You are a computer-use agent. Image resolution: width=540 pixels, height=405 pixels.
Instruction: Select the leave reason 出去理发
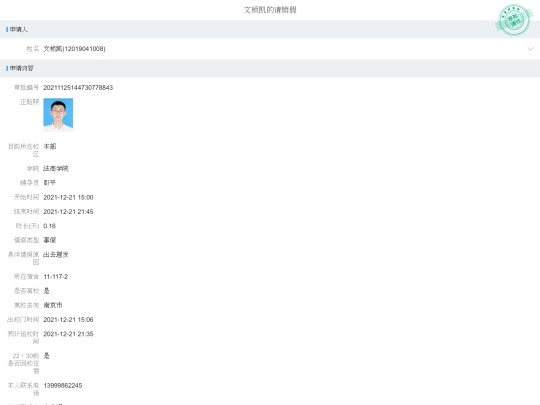(56, 255)
